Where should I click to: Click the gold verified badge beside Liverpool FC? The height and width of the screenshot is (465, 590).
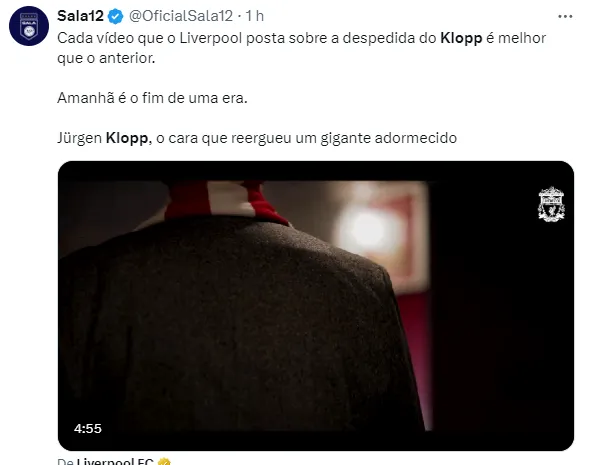point(164,462)
